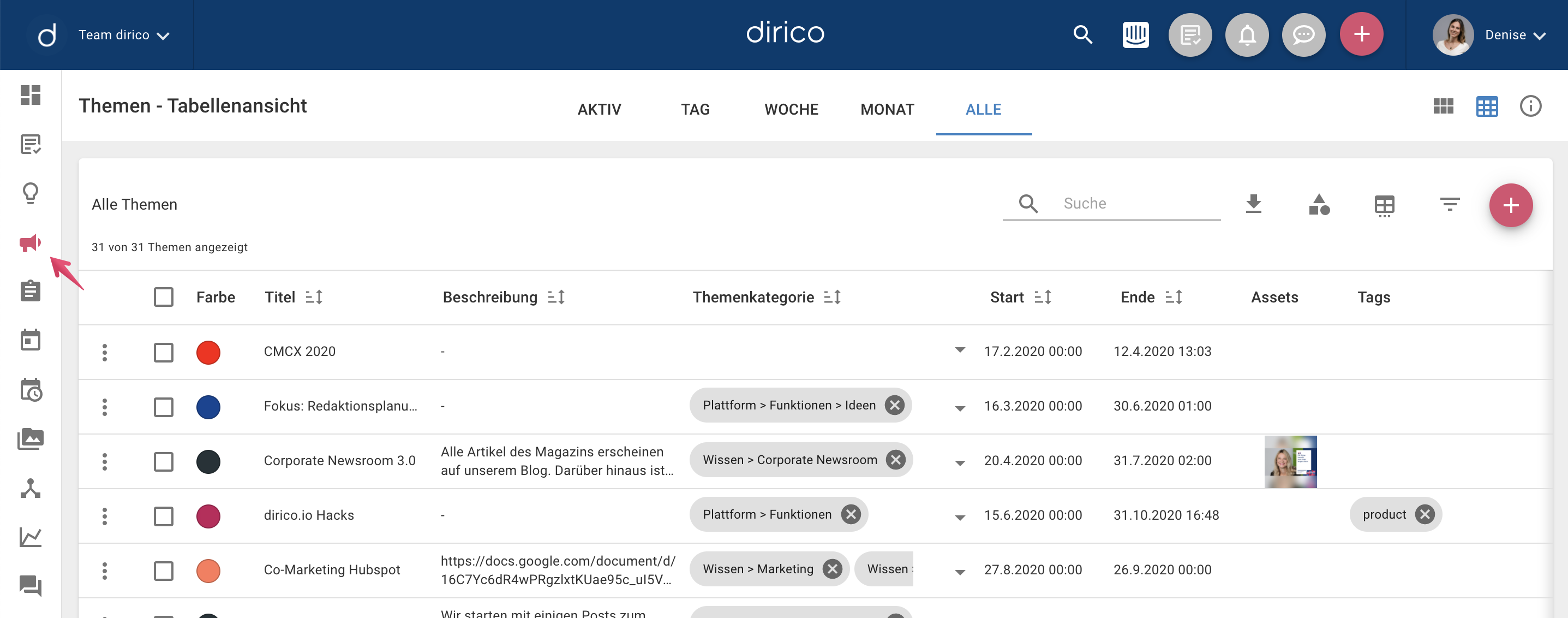Viewport: 1568px width, 618px height.
Task: Open the comments speech bubble header icon
Action: [1304, 35]
